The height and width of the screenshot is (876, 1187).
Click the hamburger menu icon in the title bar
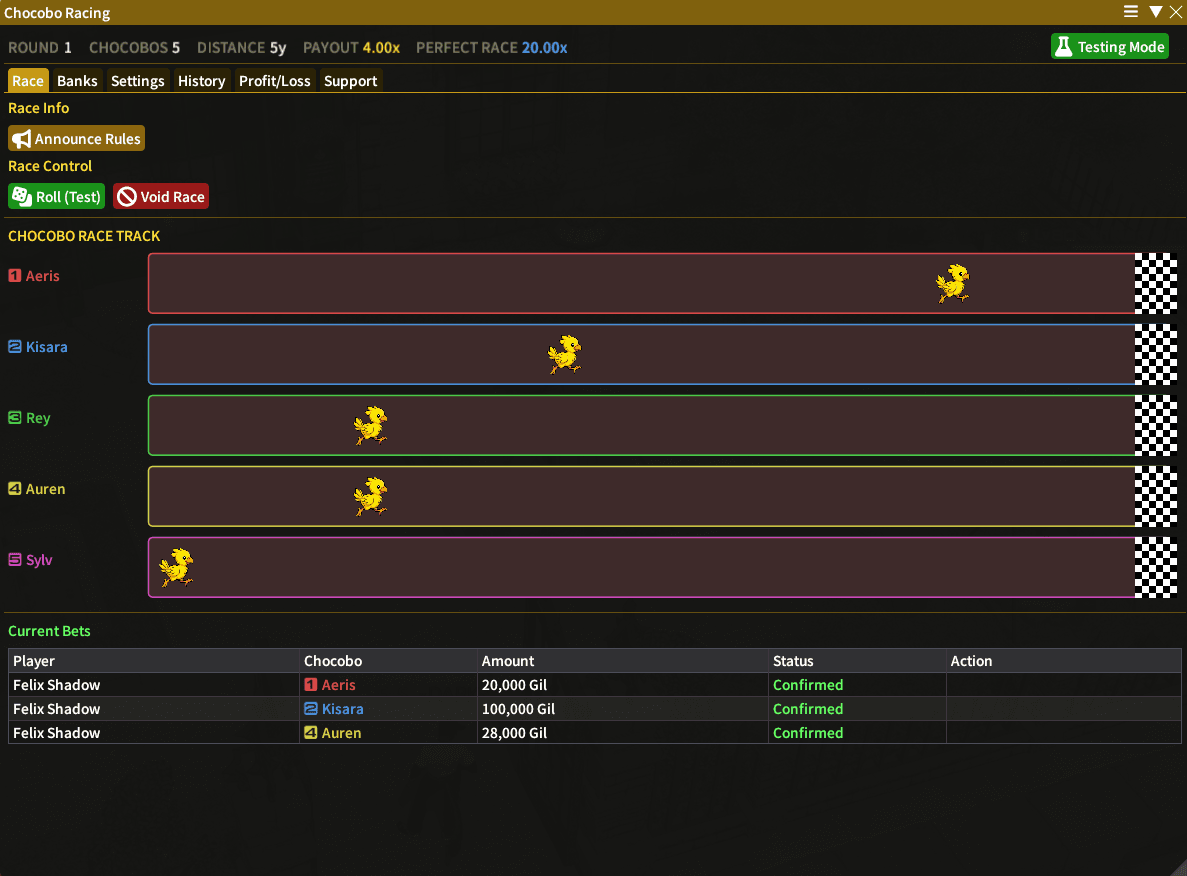pos(1131,11)
